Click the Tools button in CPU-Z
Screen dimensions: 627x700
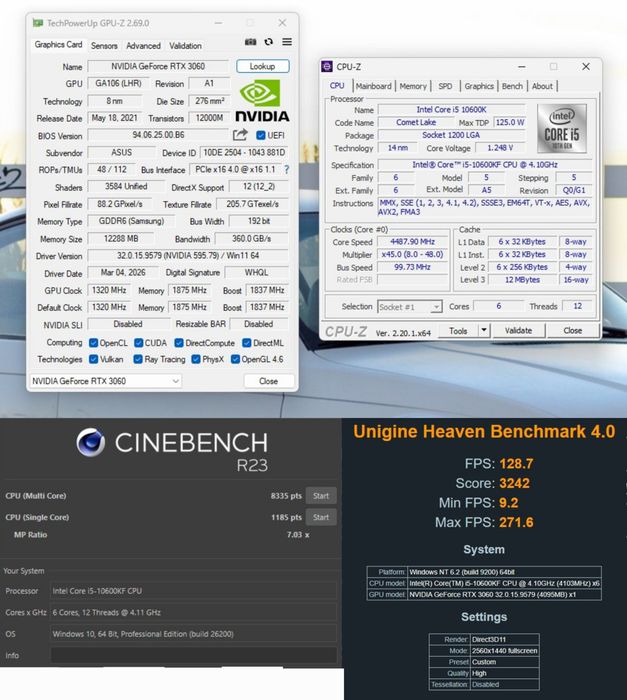pos(458,331)
